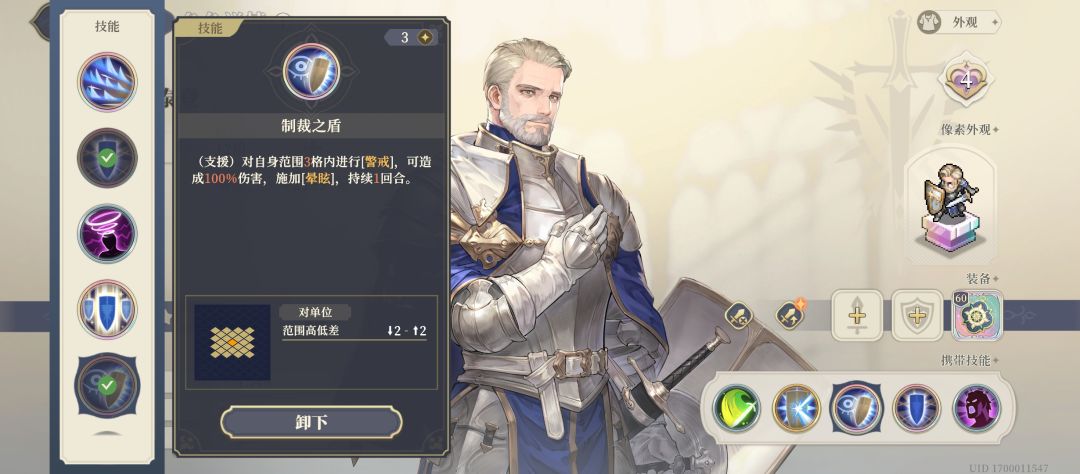Select the purple vortex silhouette skill
This screenshot has width=1080, height=474.
coord(107,234)
